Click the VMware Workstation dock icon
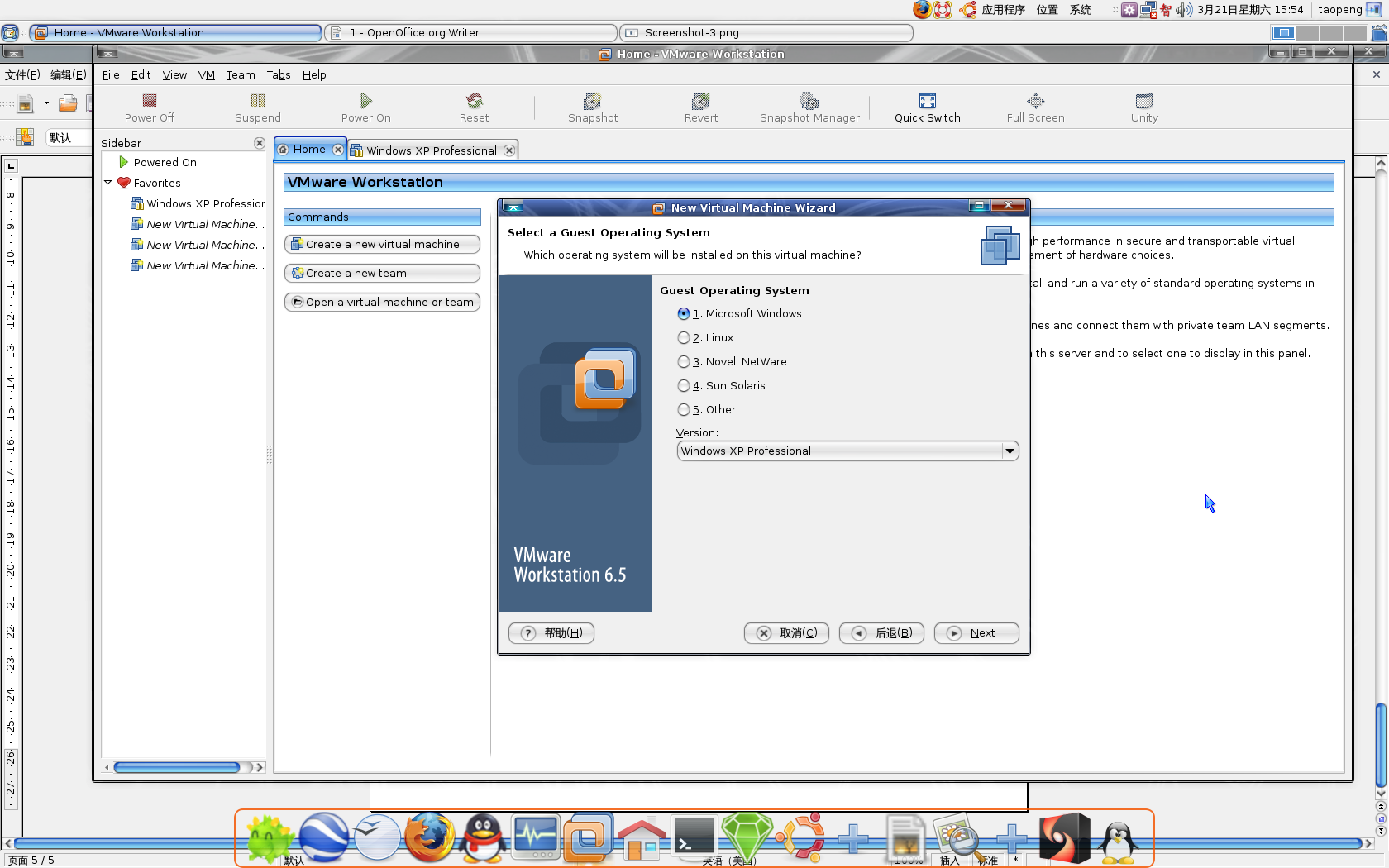The width and height of the screenshot is (1389, 868). (x=588, y=837)
